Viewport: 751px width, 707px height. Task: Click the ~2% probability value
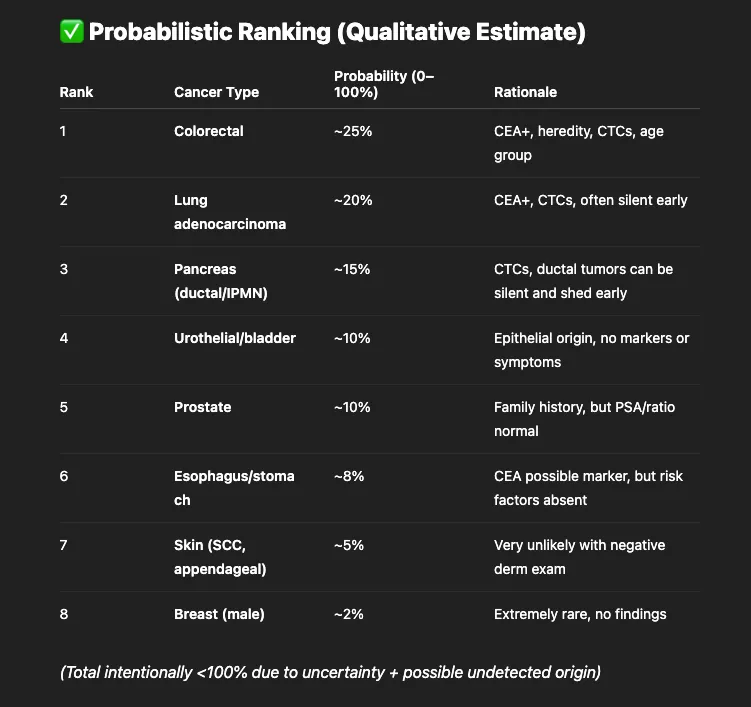[x=349, y=614]
